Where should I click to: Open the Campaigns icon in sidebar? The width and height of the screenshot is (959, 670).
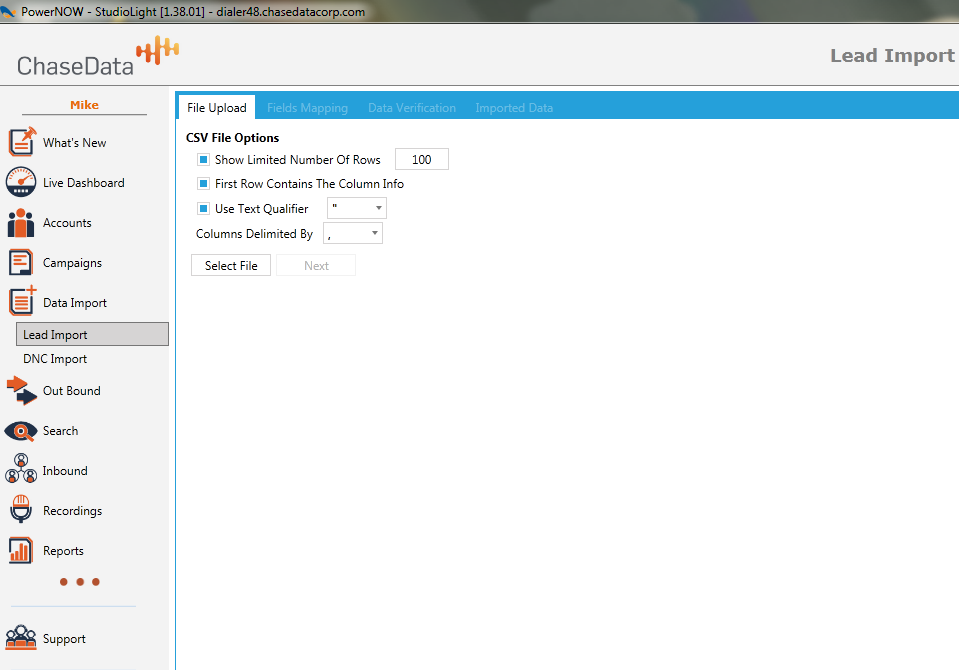coord(22,262)
